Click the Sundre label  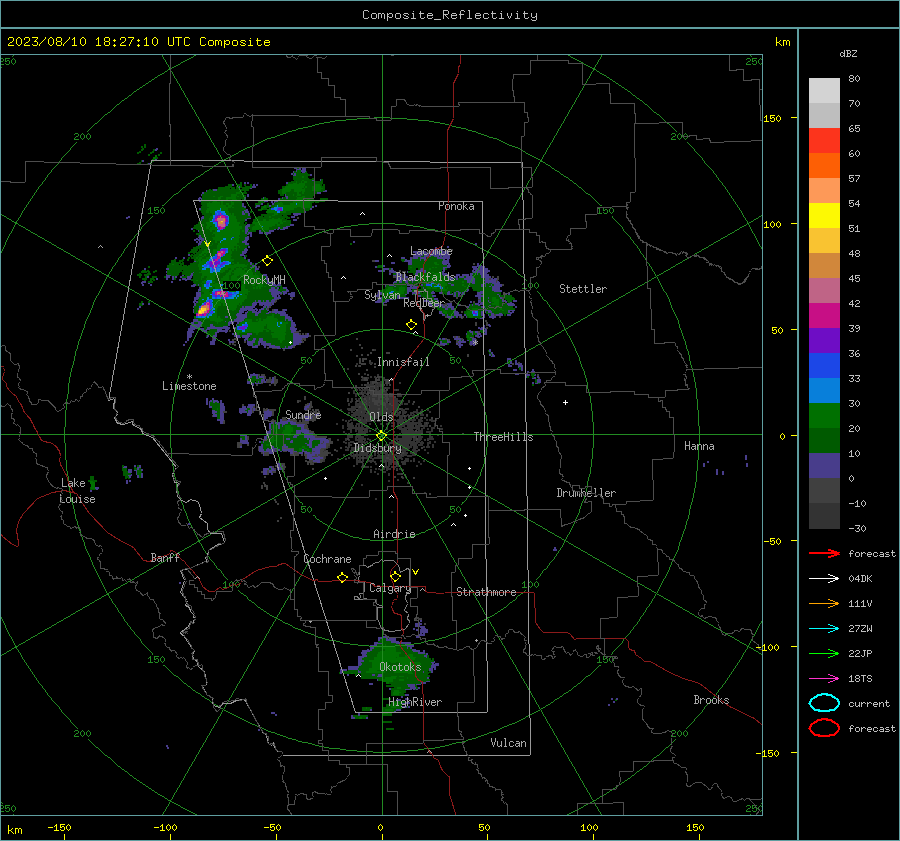303,414
